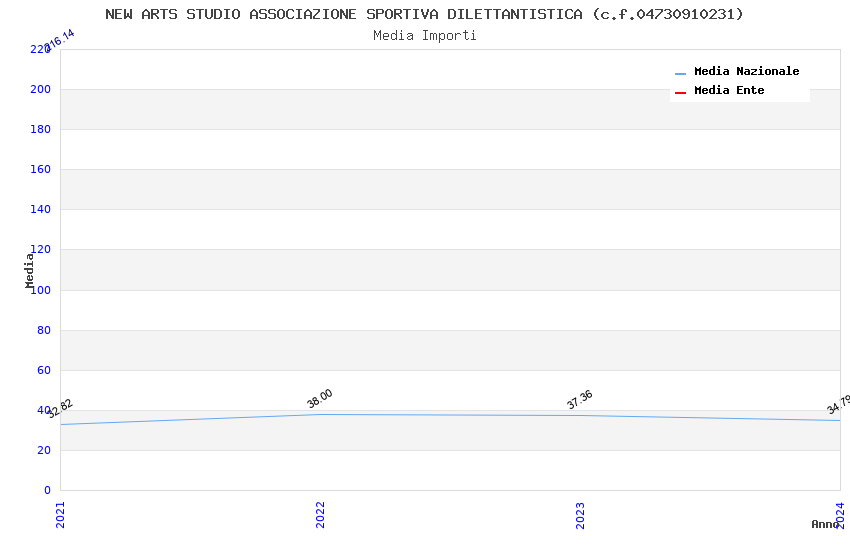Screen dimensions: 850x550
Task: Click Media Ente legend label
Action: (x=729, y=90)
